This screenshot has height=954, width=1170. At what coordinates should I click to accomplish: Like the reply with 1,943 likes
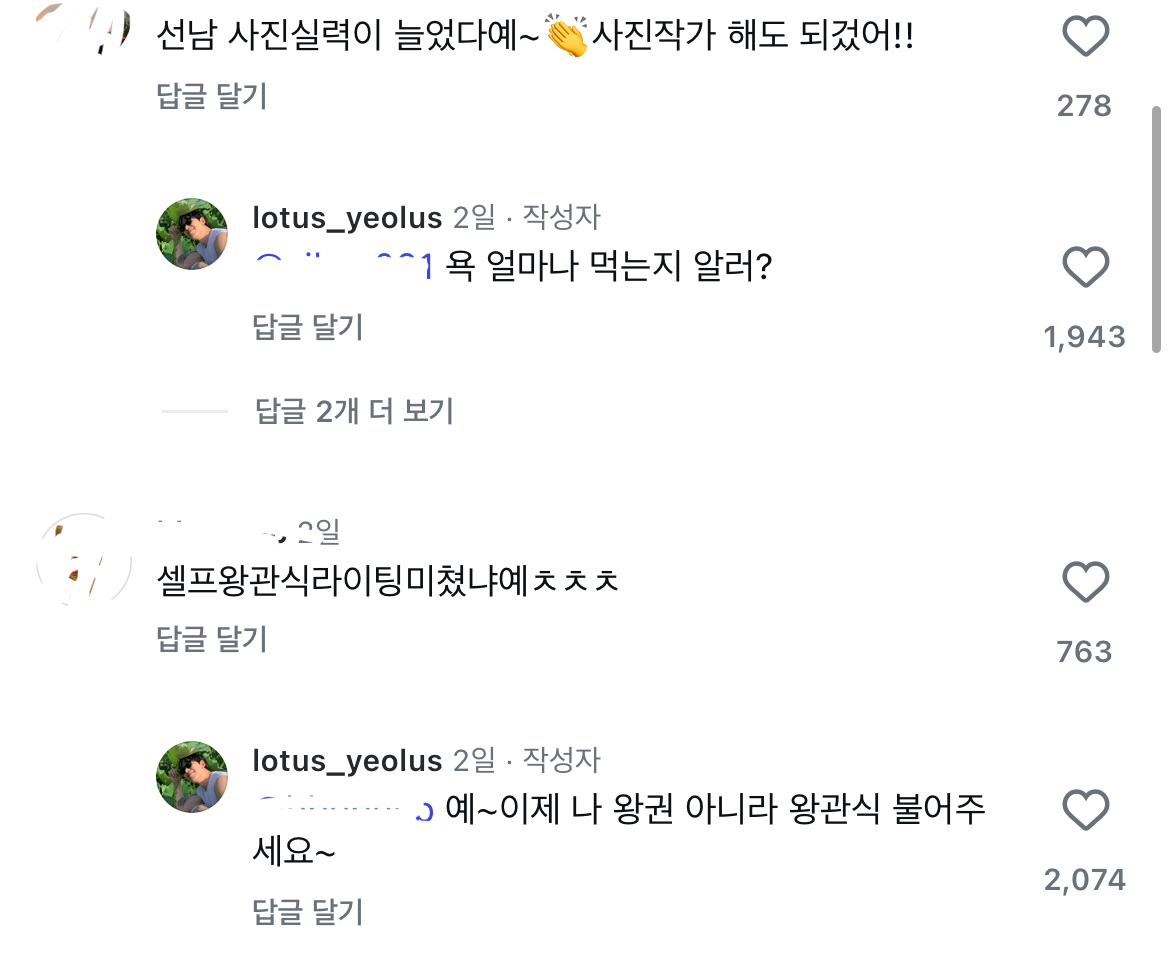1085,268
